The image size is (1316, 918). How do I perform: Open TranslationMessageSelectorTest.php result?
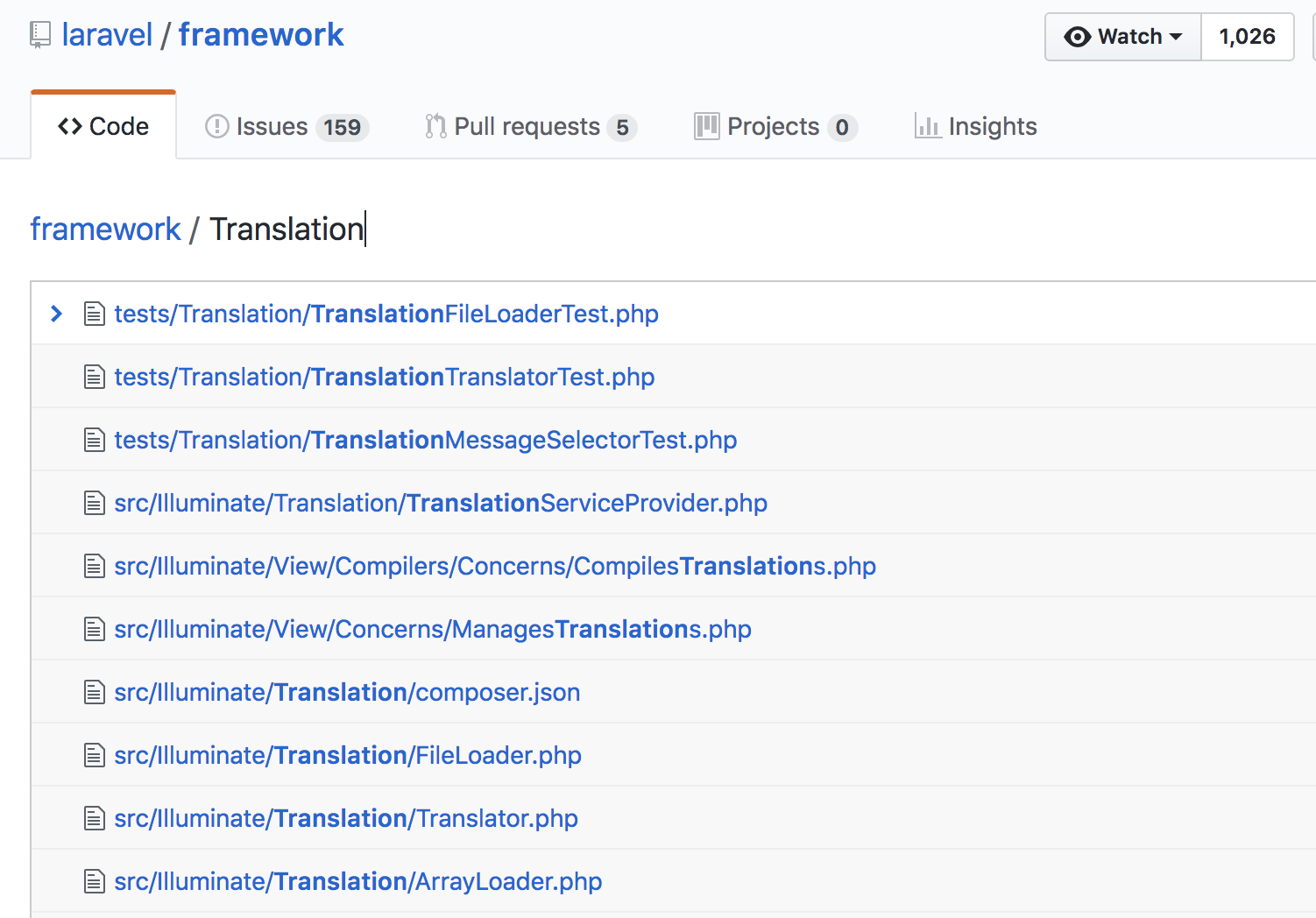pyautogui.click(x=426, y=440)
